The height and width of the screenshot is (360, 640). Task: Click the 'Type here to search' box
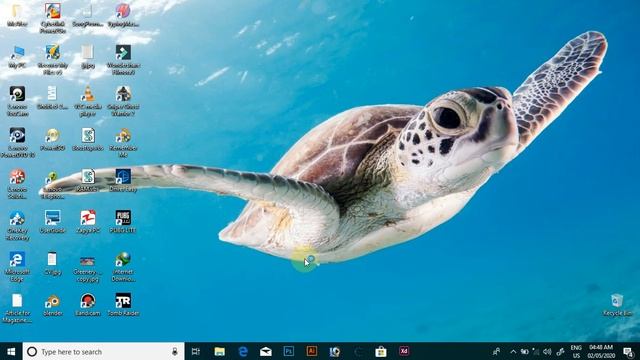[103, 351]
